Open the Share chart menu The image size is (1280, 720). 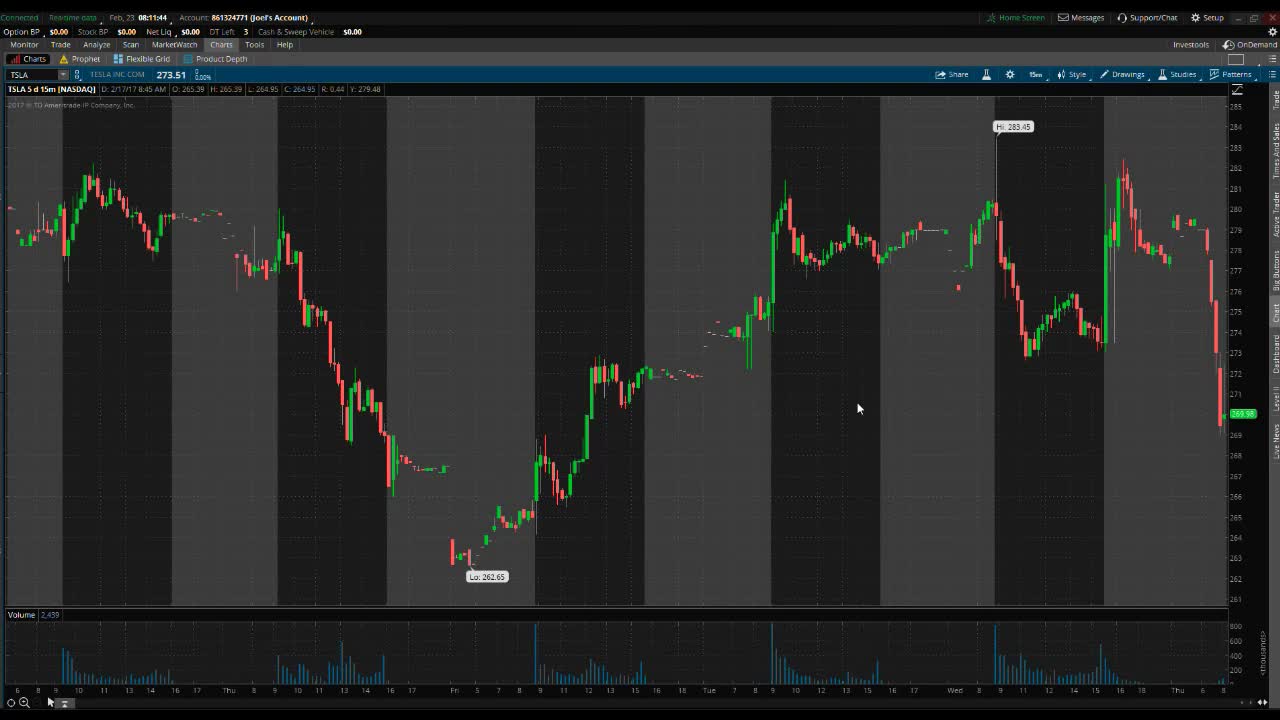coord(951,74)
